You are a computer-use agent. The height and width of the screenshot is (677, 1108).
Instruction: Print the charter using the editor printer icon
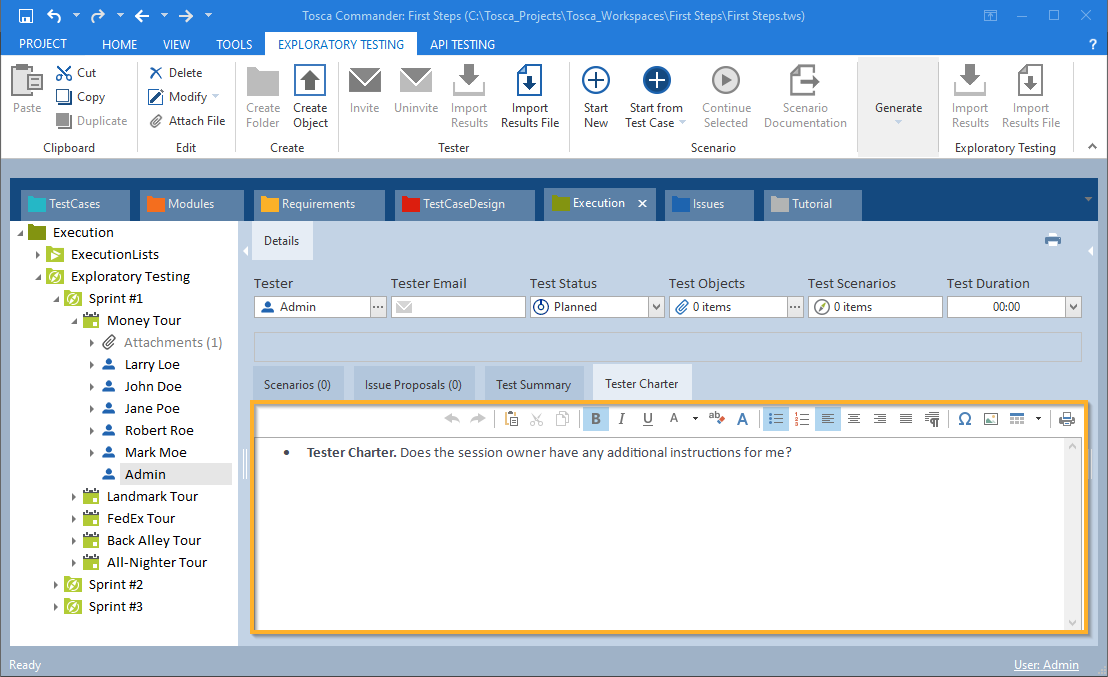1067,419
